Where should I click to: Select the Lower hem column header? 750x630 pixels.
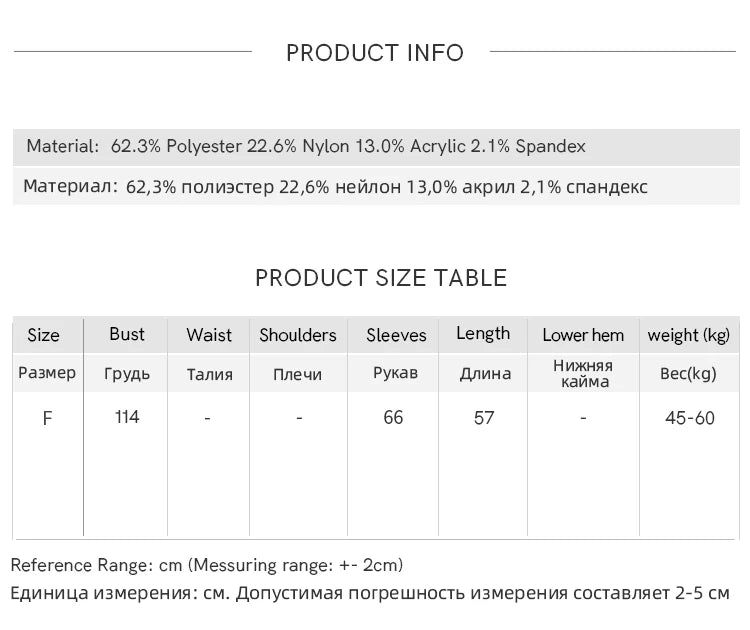point(583,335)
